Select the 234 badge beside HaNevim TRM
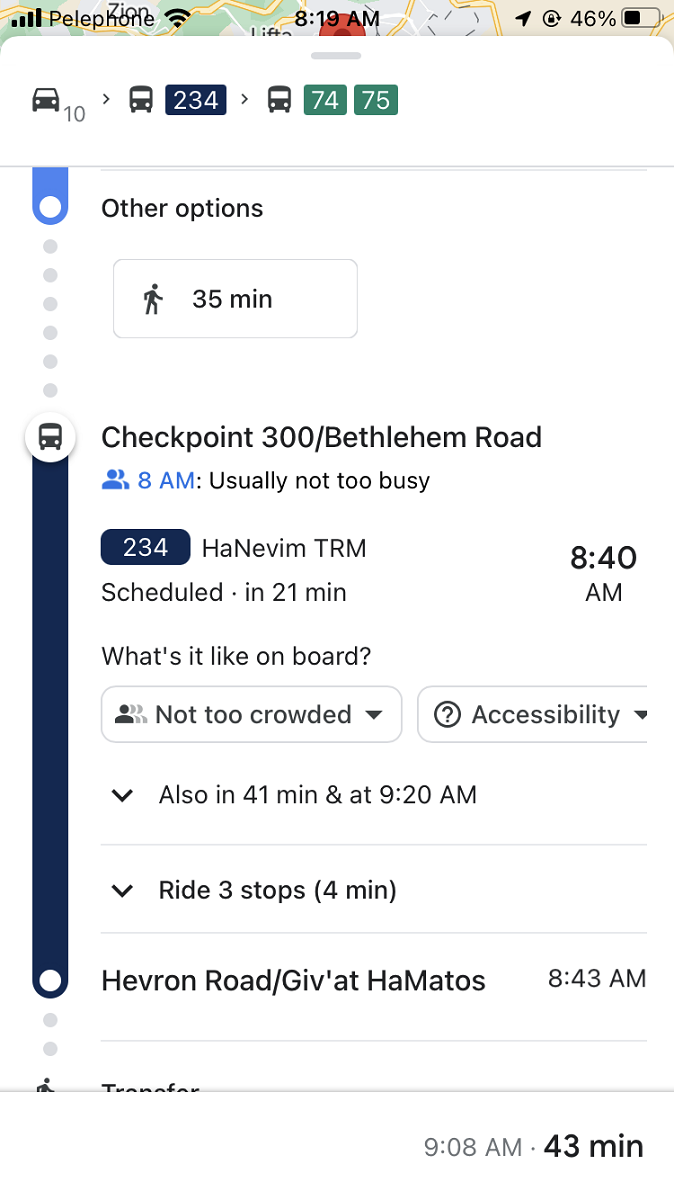674x1200 pixels. 144,547
